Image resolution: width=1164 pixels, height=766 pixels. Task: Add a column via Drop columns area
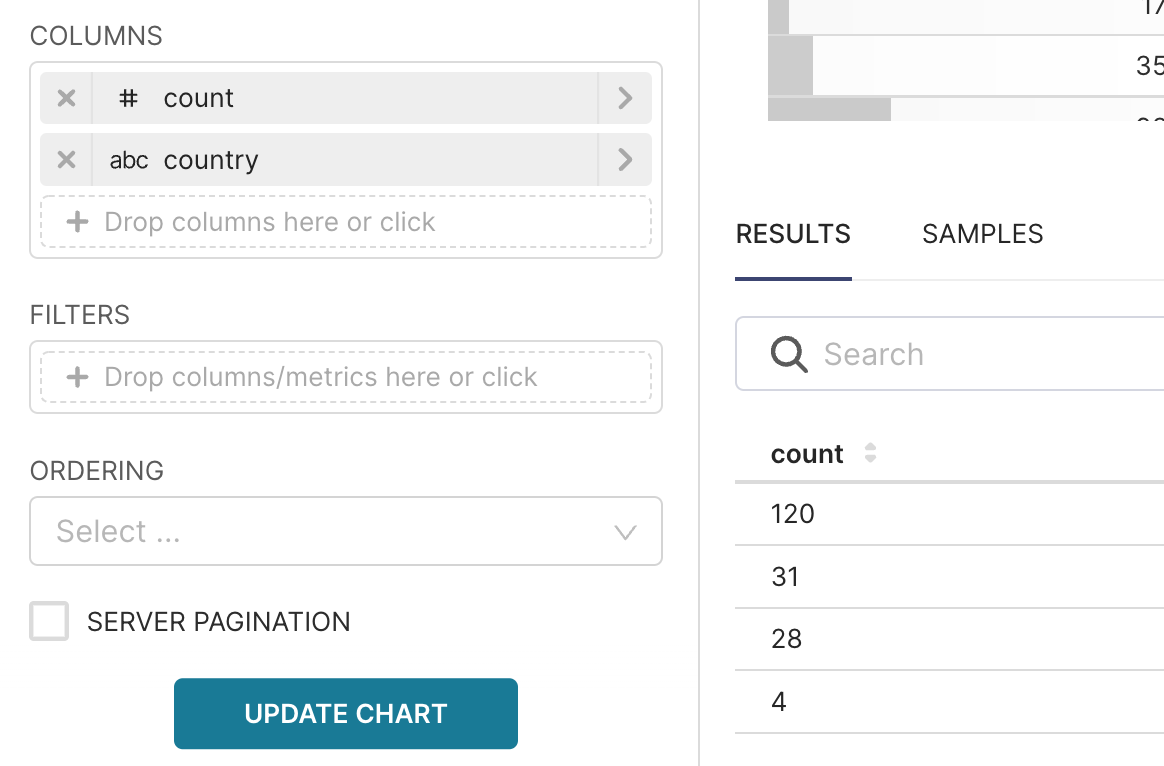346,222
